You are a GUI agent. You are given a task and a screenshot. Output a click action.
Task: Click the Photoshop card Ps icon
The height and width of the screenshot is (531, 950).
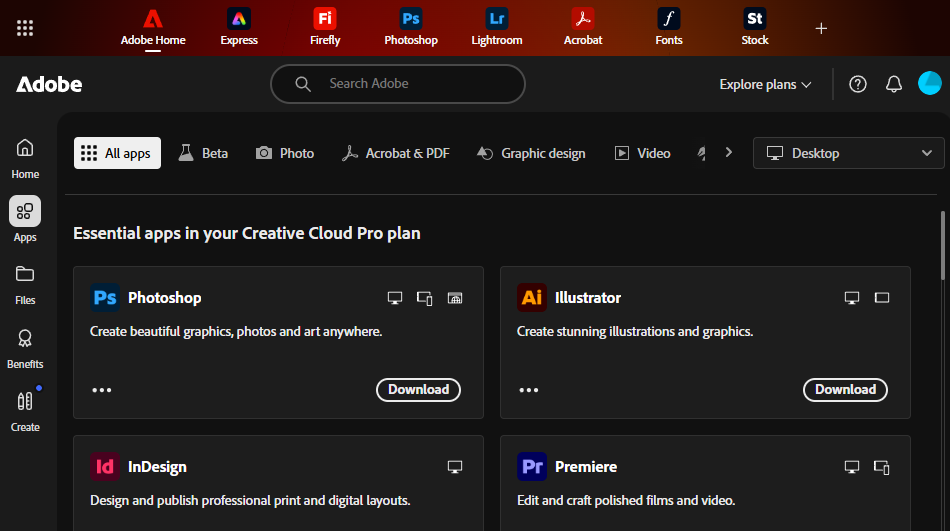point(105,298)
